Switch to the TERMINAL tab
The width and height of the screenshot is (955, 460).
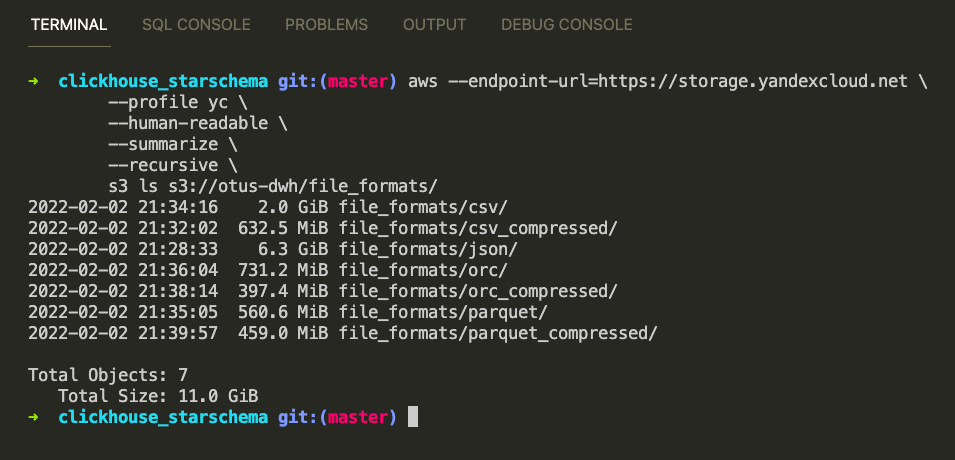pyautogui.click(x=69, y=25)
